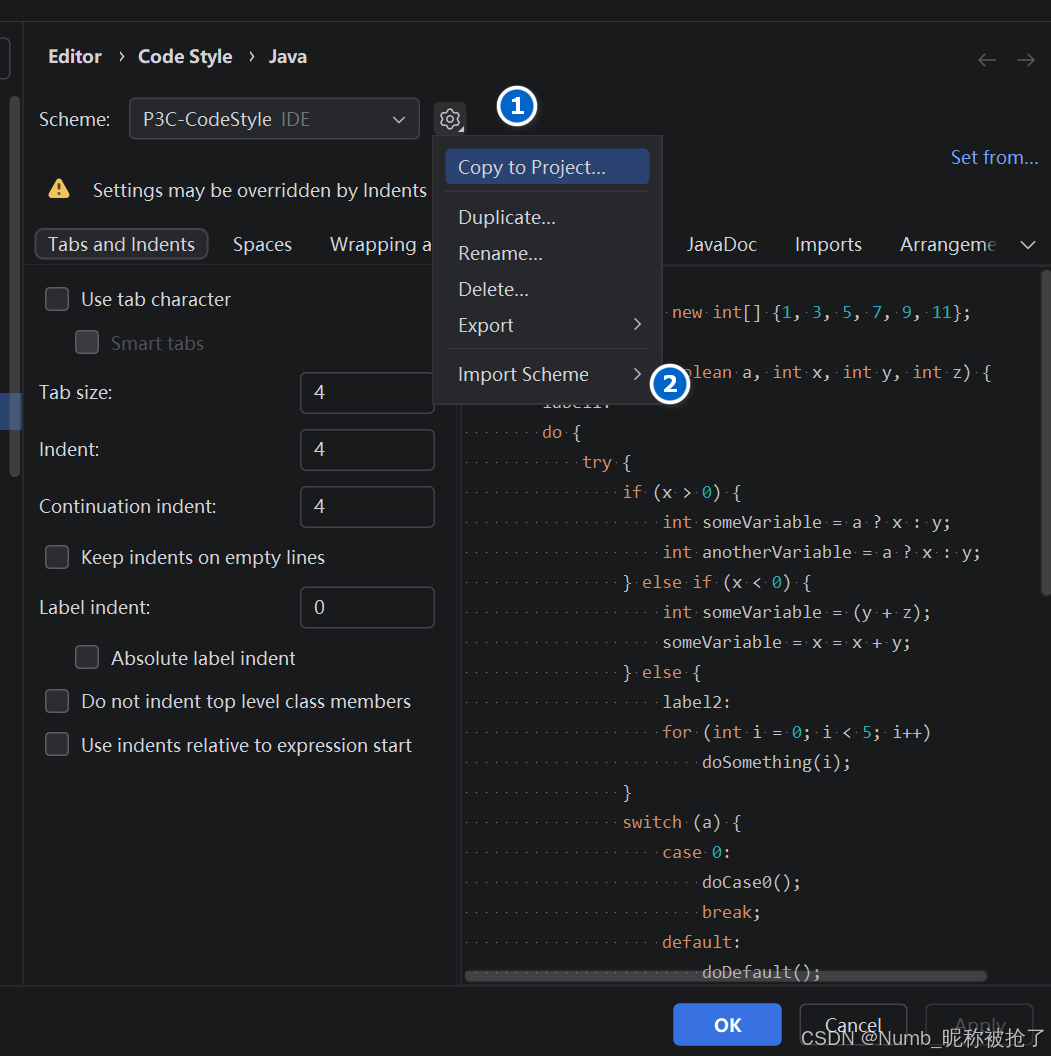Enable Use tab character checkbox
Image resolution: width=1051 pixels, height=1056 pixels.
pyautogui.click(x=57, y=299)
